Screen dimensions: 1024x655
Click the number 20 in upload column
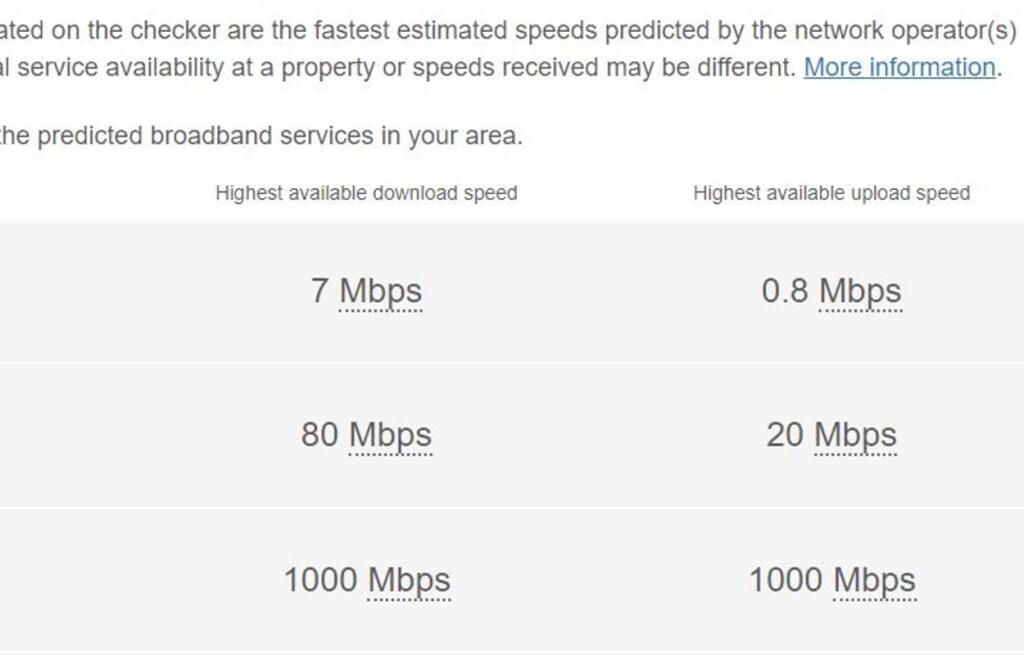coord(786,435)
